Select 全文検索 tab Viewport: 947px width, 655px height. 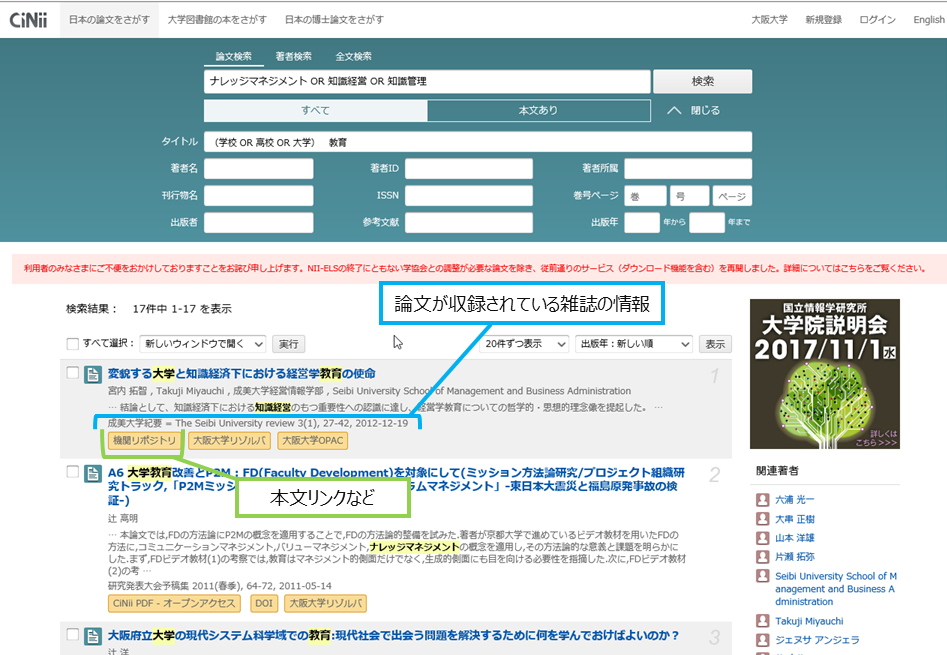tap(353, 56)
